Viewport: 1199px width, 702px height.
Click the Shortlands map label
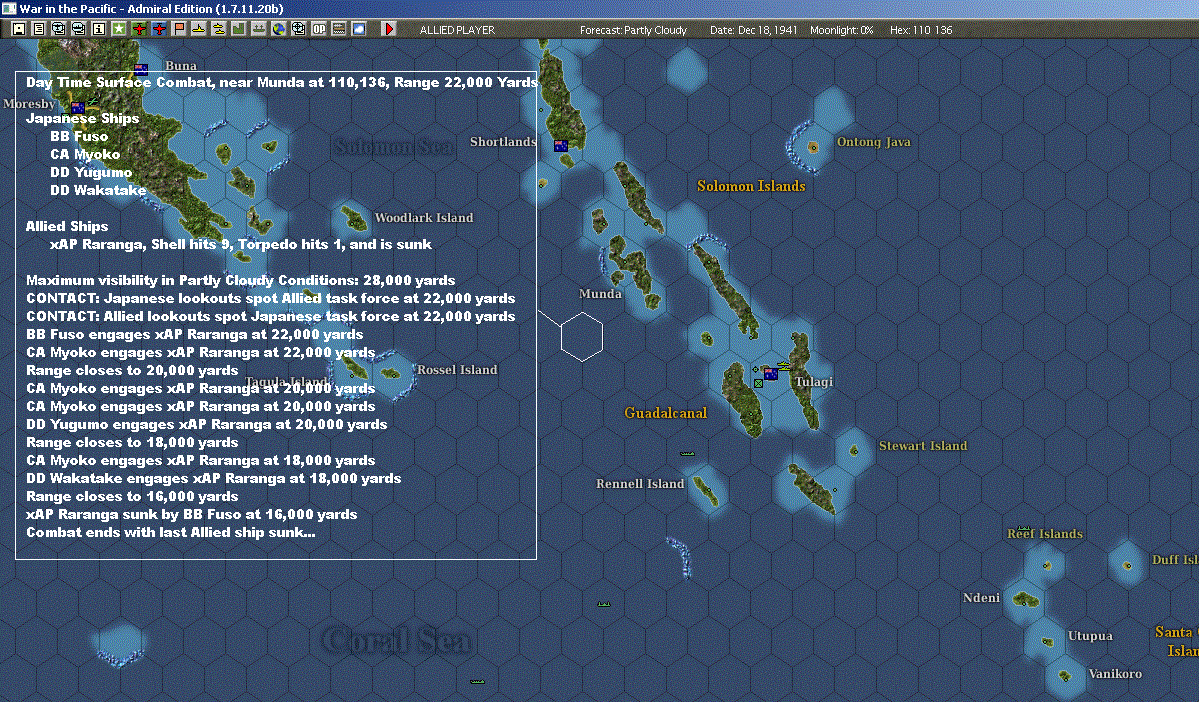pos(502,141)
